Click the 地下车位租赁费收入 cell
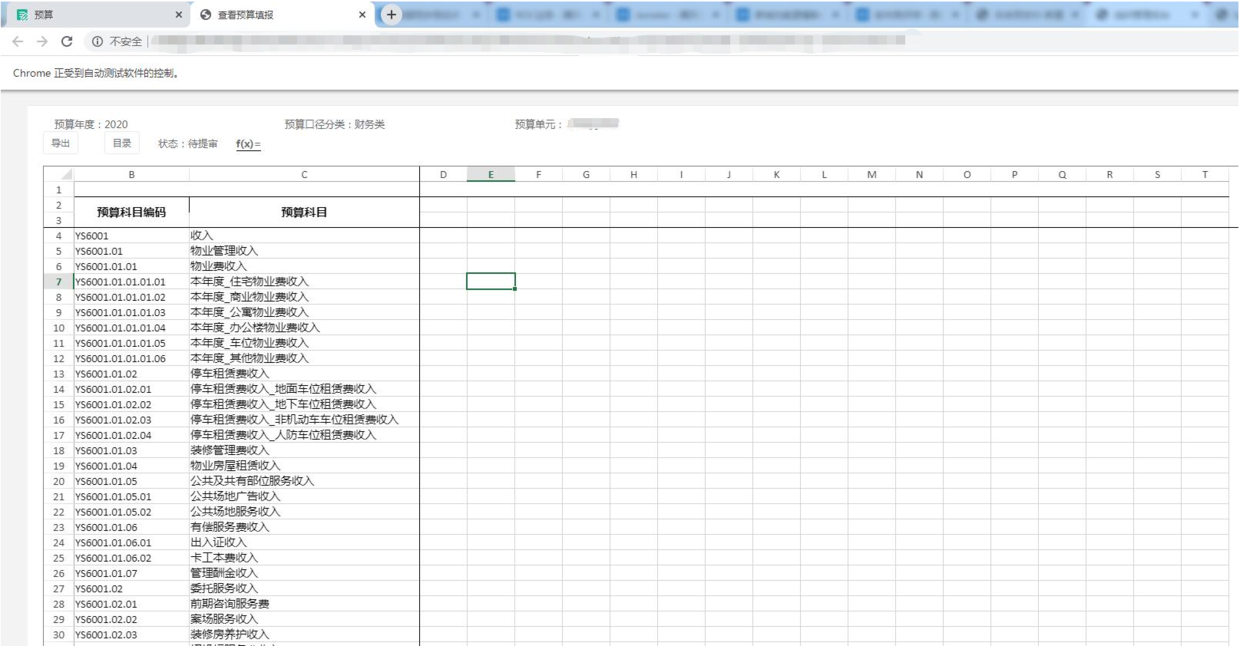Viewport: 1240px width, 646px height. pyautogui.click(x=304, y=405)
